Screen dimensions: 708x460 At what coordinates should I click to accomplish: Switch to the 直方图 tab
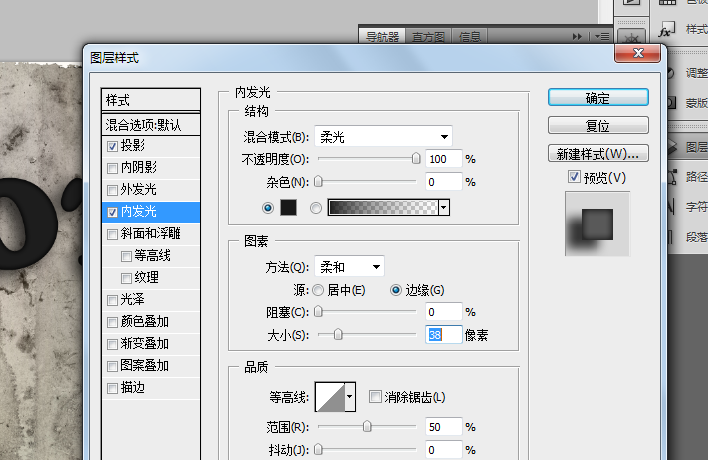coord(428,37)
